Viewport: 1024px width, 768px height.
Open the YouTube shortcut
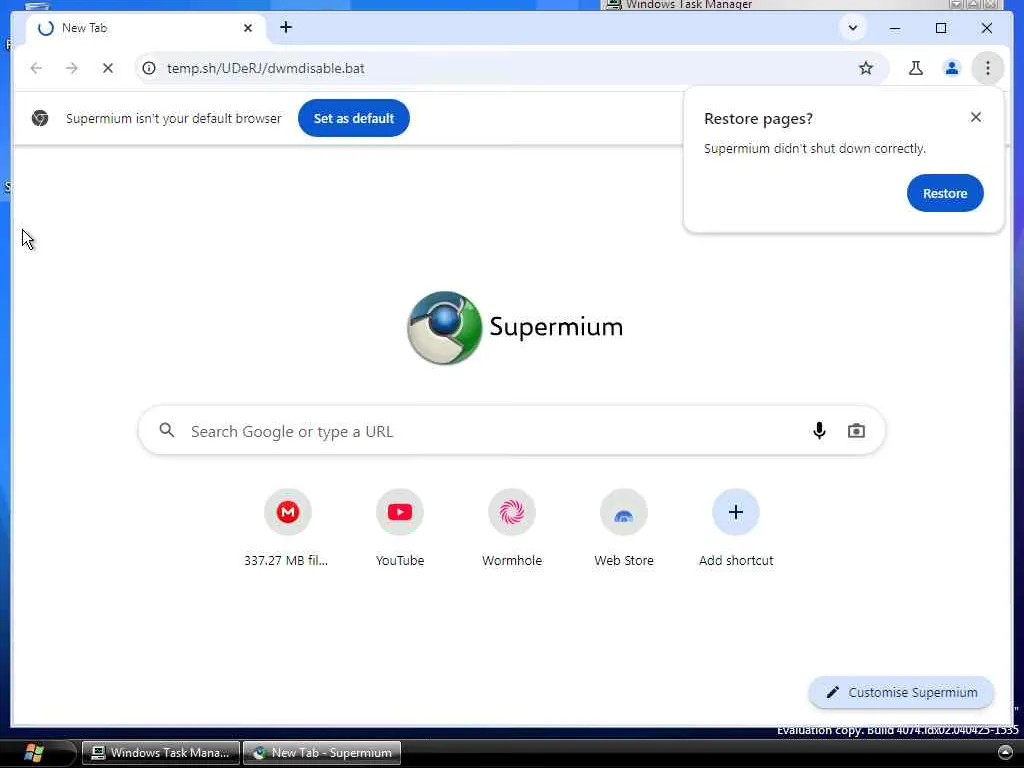(400, 528)
